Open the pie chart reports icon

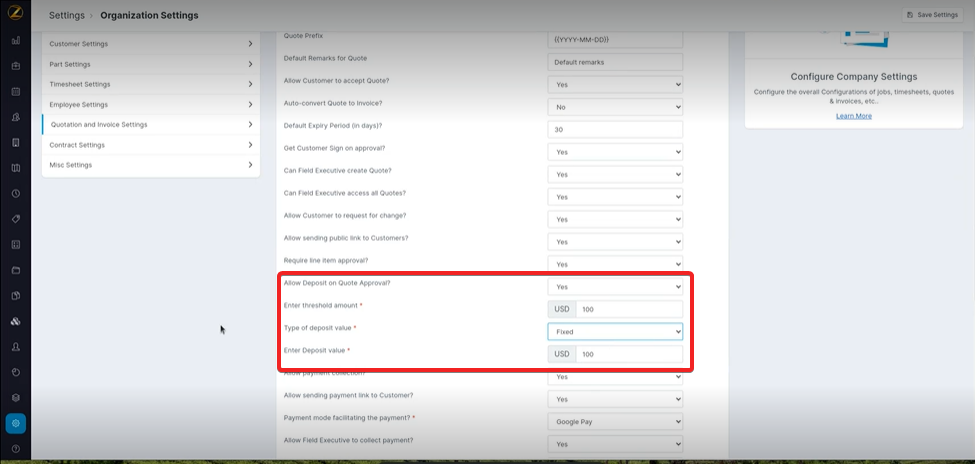16,372
